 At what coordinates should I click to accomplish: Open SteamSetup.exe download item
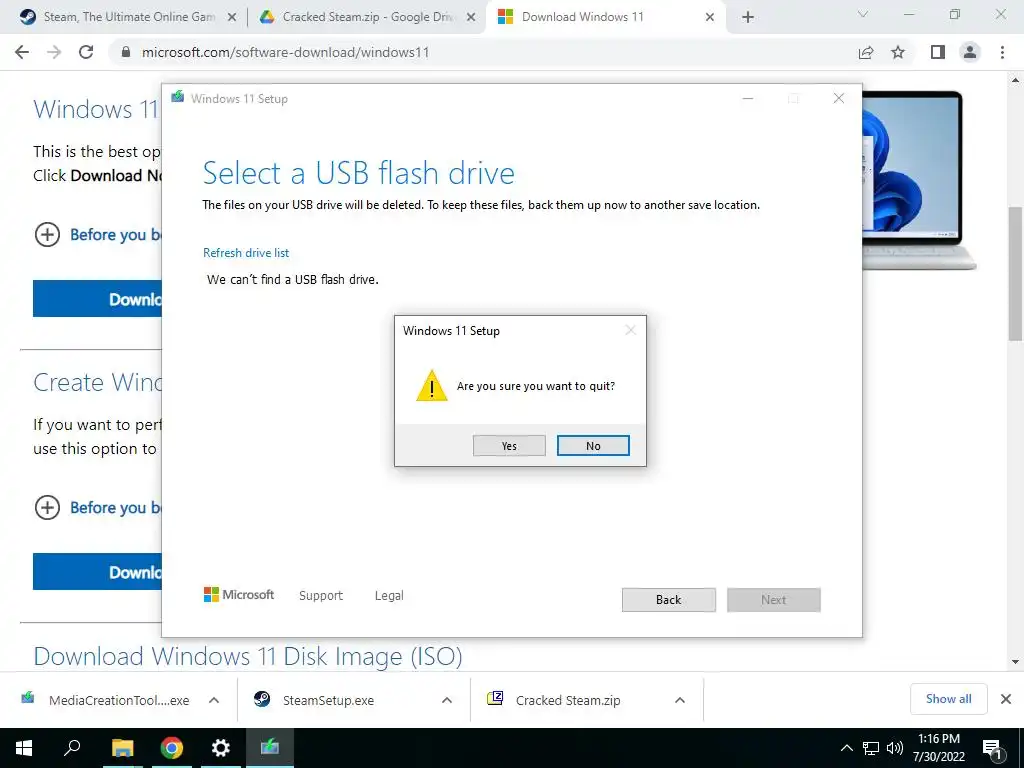pyautogui.click(x=315, y=700)
